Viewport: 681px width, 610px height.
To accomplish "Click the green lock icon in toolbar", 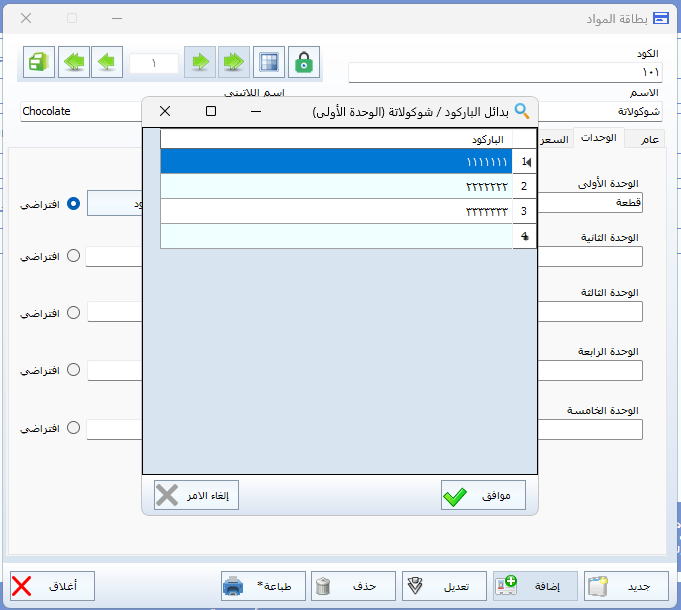I will coord(304,62).
